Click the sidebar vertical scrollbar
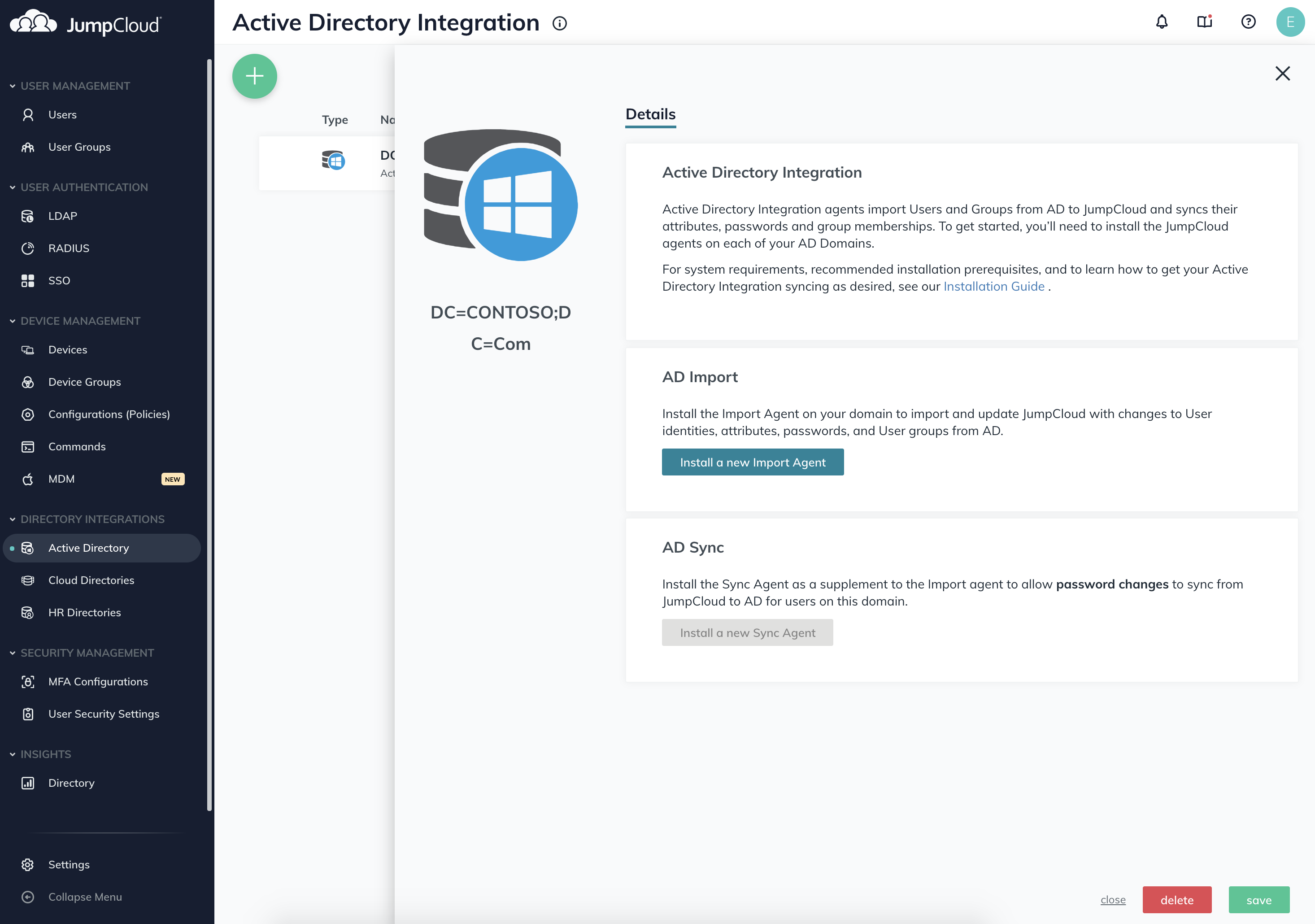Image resolution: width=1315 pixels, height=924 pixels. [209, 436]
